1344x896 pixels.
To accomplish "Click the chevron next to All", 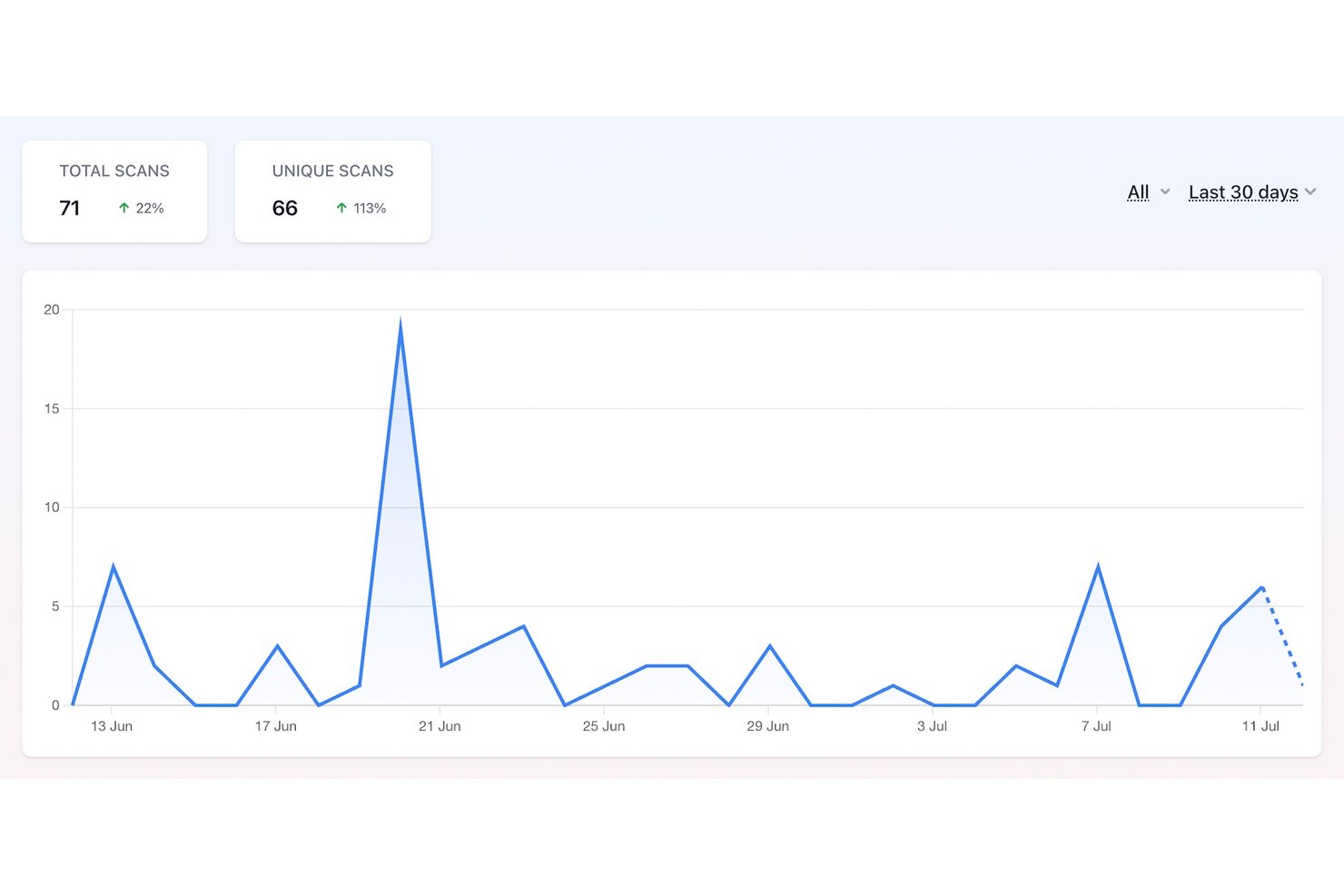I will [1165, 192].
